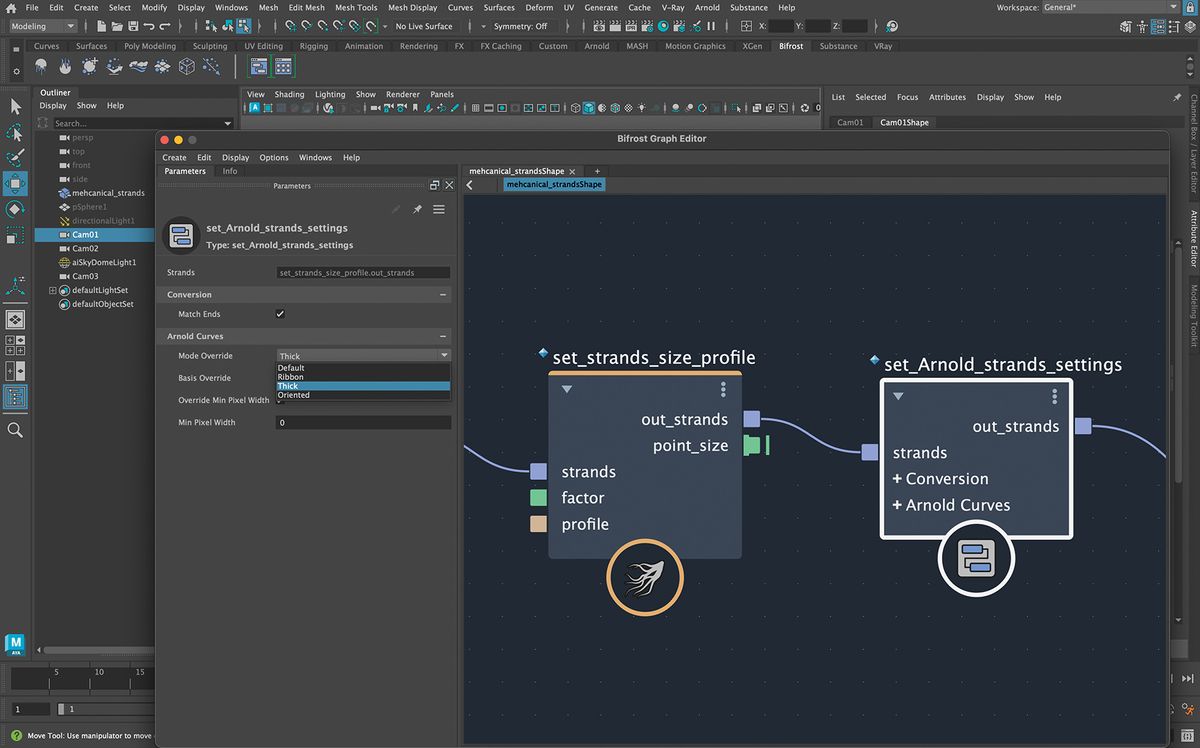This screenshot has height=748, width=1200.
Task: Select the Bifrost ocean wave shelf icon
Action: pyautogui.click(x=139, y=68)
